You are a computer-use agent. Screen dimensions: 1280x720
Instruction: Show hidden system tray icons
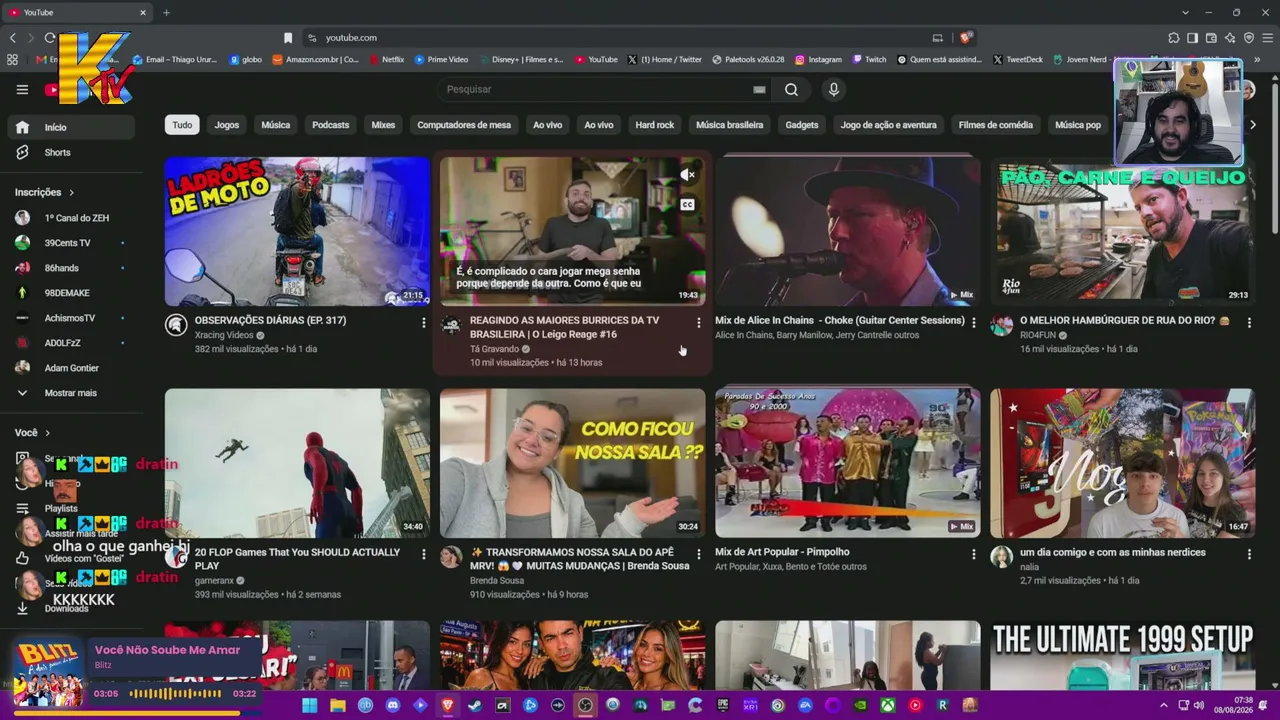pyautogui.click(x=1163, y=705)
